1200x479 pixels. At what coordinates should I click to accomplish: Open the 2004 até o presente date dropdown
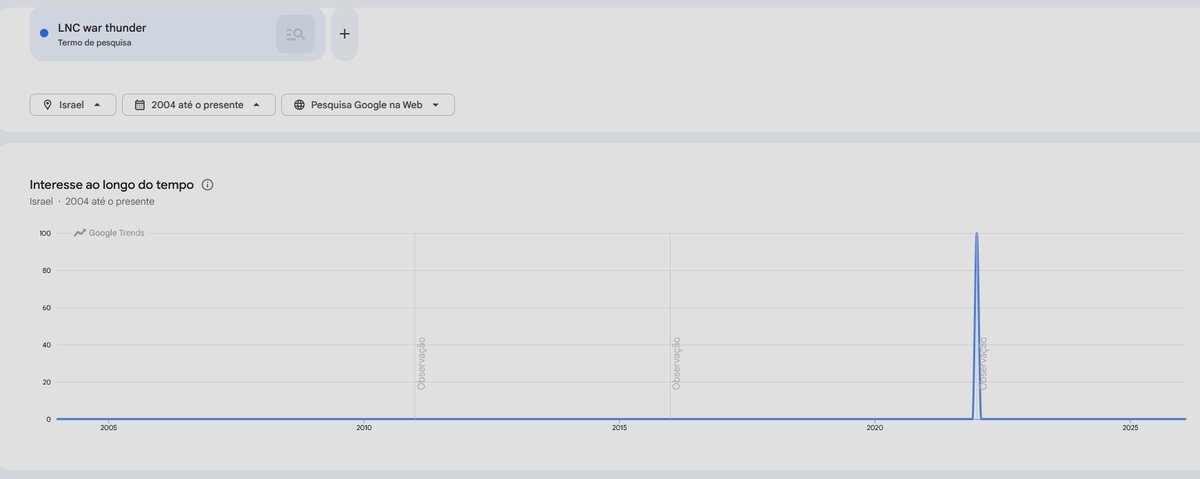click(x=199, y=105)
